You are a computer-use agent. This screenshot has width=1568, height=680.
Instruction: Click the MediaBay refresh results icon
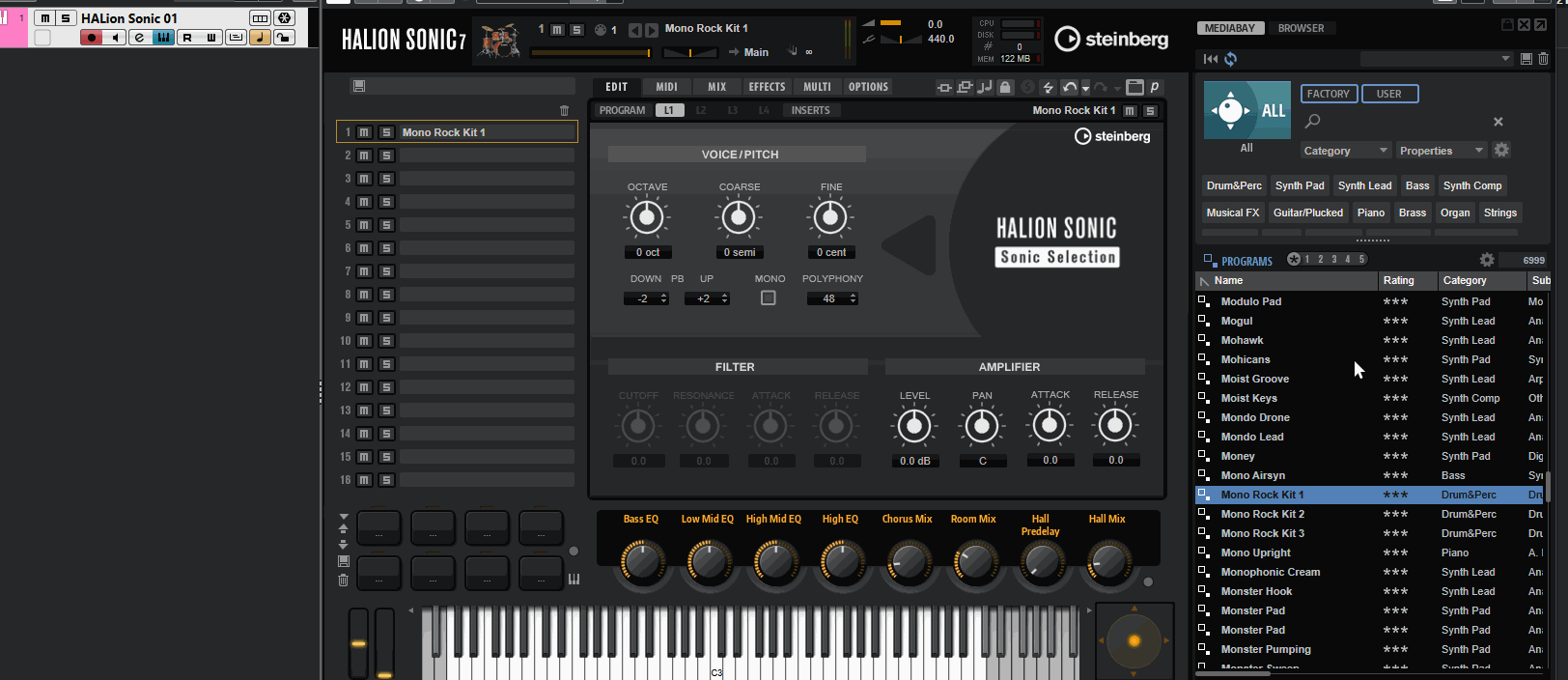pos(1230,59)
